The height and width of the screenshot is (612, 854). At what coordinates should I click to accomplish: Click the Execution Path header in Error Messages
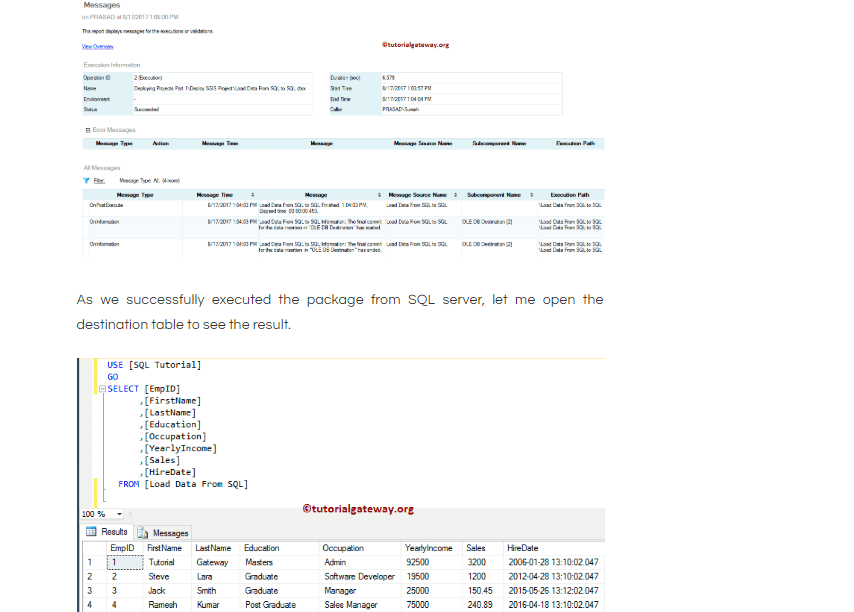[575, 144]
